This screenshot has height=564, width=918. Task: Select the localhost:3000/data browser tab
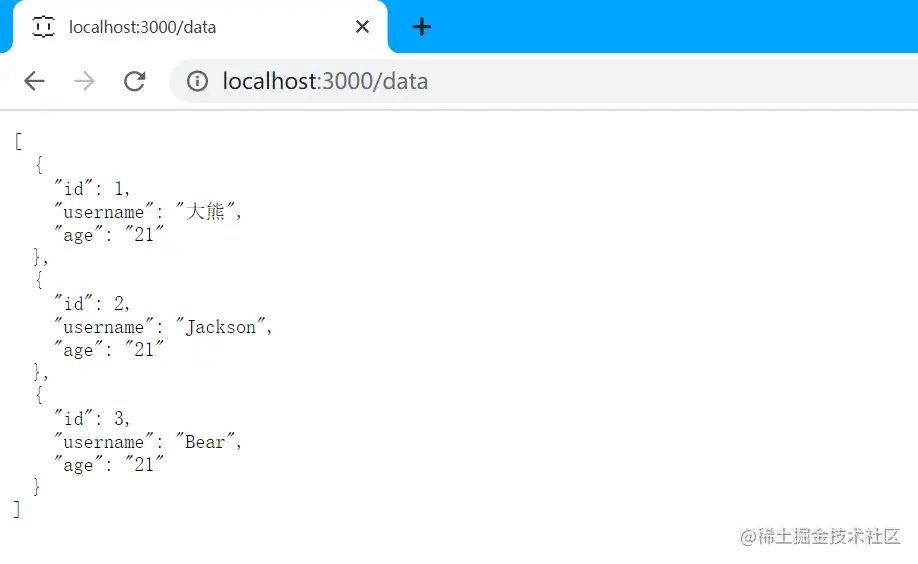point(199,27)
